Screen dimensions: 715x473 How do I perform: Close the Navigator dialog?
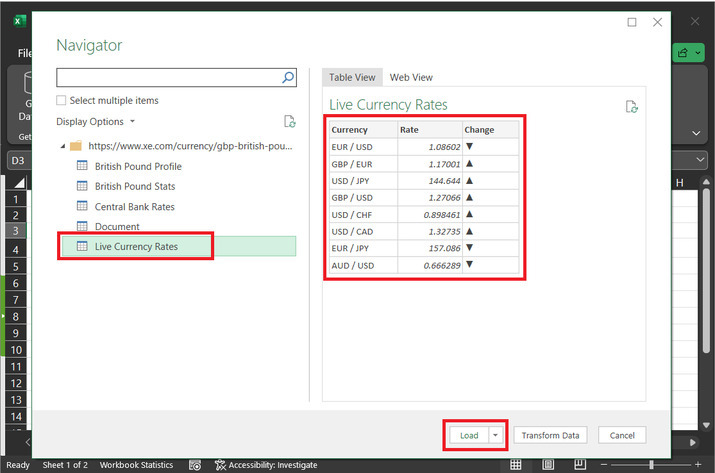pos(657,22)
